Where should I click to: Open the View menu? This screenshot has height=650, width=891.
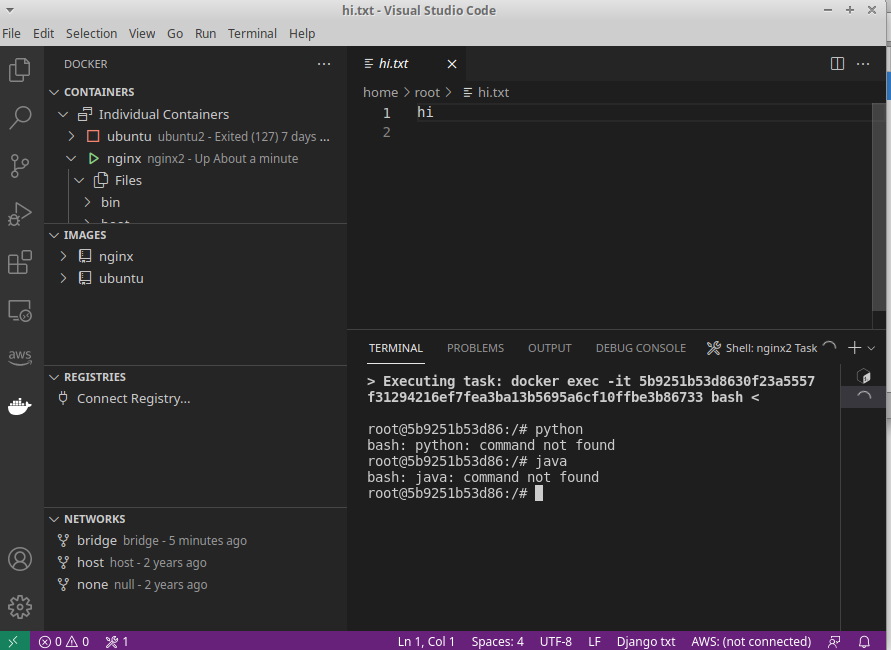pyautogui.click(x=141, y=34)
